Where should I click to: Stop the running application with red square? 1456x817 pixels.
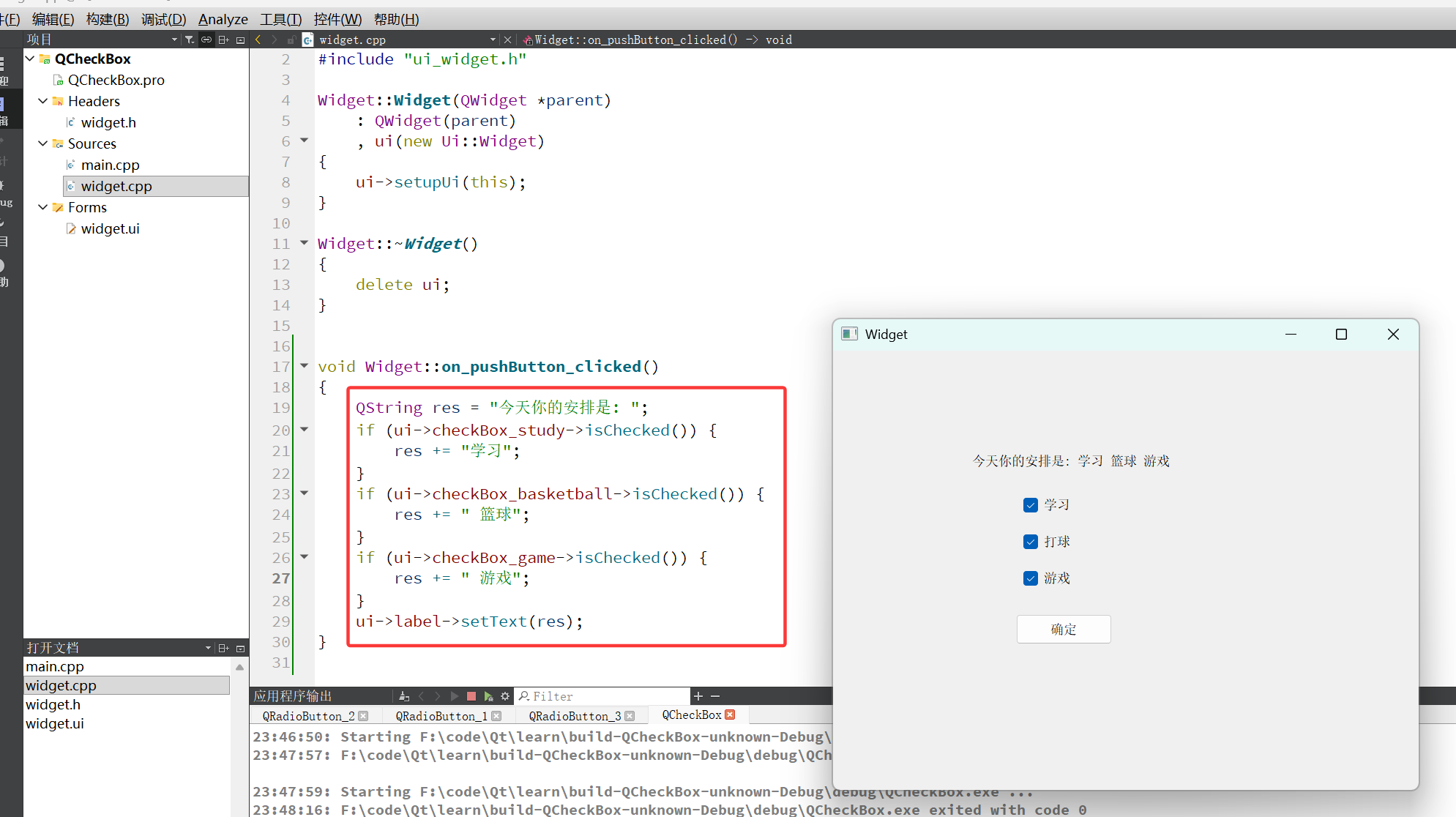(471, 696)
